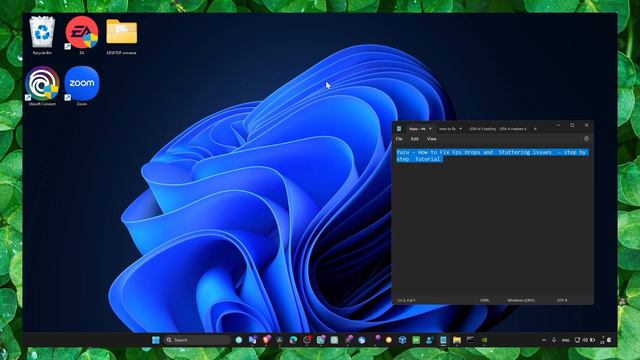Viewport: 640px width, 360px height.
Task: Launch the Zoom desktop shortcut
Action: 82,86
